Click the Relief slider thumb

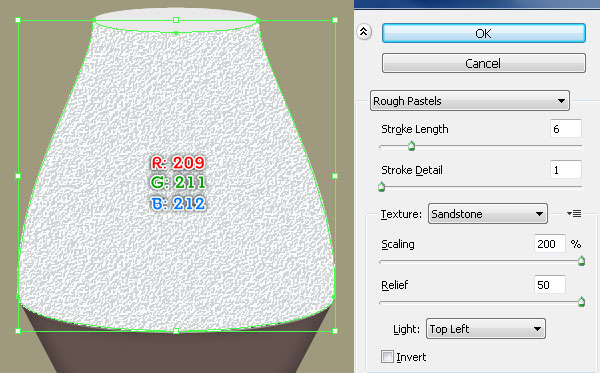pyautogui.click(x=581, y=302)
